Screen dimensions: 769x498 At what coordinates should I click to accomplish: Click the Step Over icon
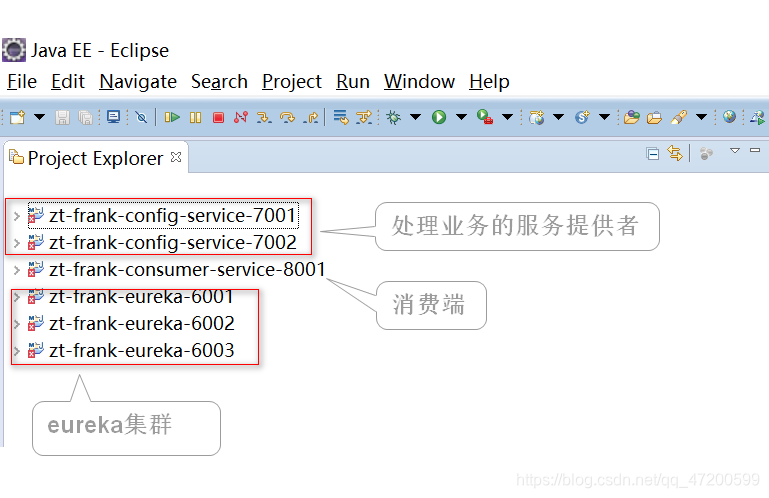(x=287, y=117)
